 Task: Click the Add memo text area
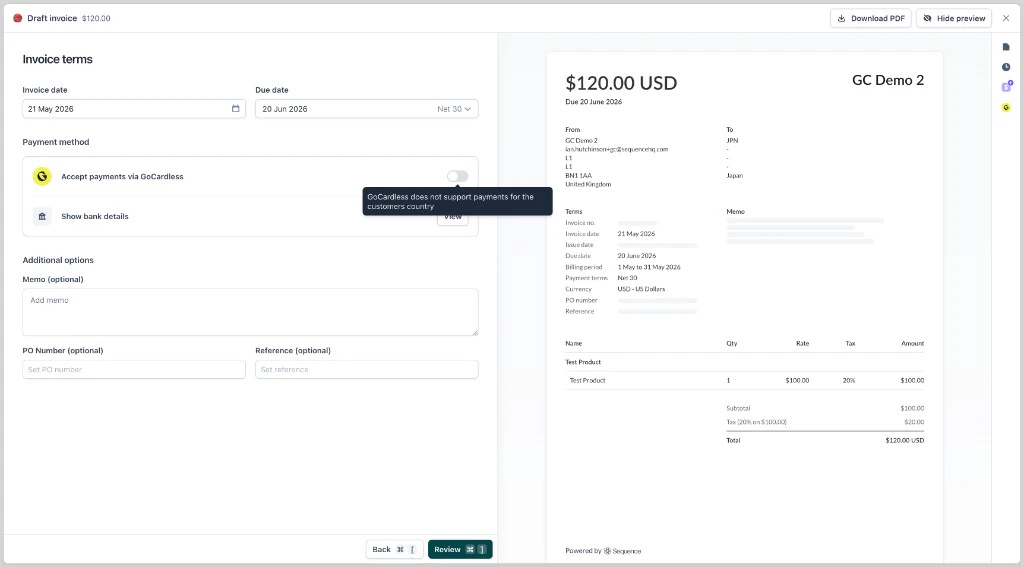(250, 312)
